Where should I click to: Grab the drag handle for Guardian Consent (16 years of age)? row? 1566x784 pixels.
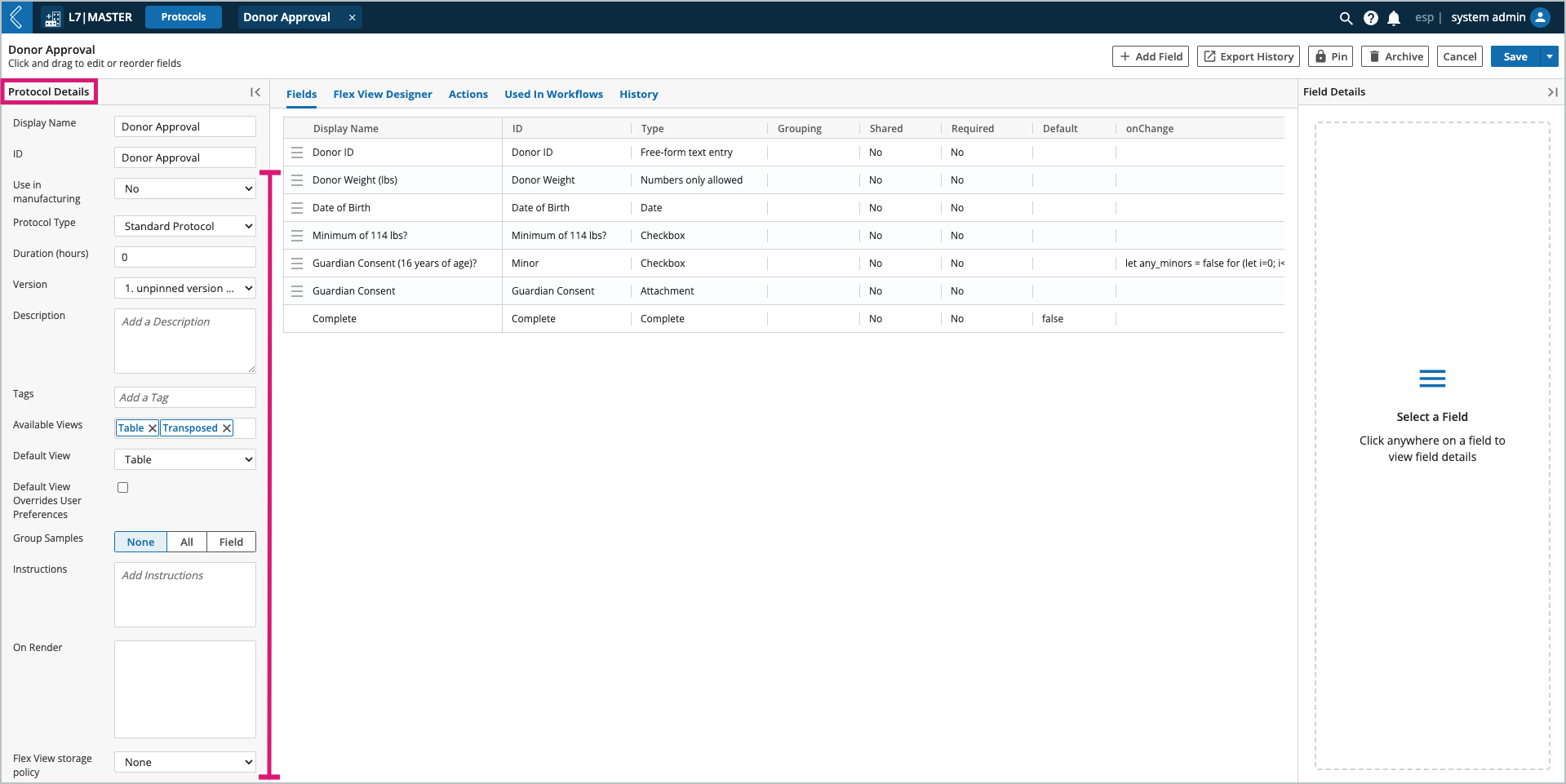[x=297, y=264]
